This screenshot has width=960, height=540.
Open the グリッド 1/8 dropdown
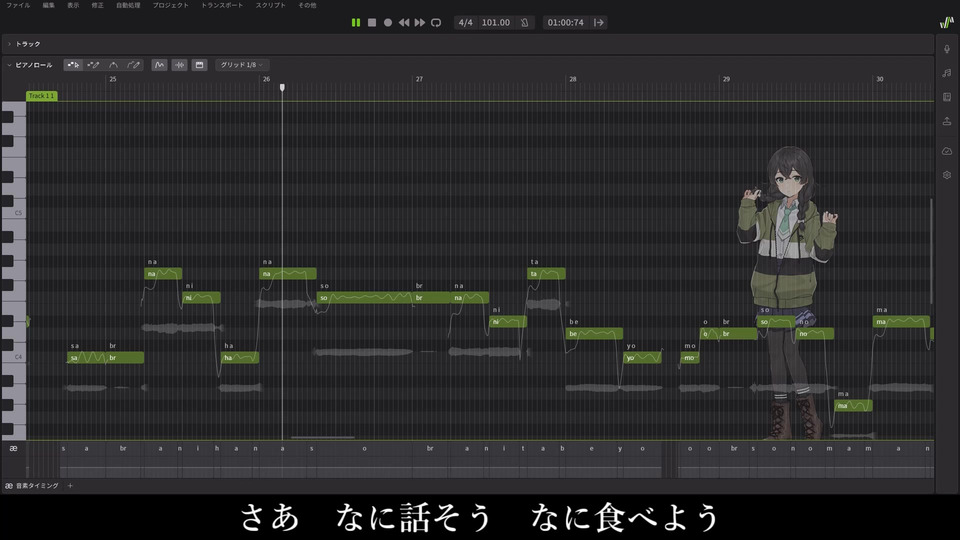coord(241,65)
